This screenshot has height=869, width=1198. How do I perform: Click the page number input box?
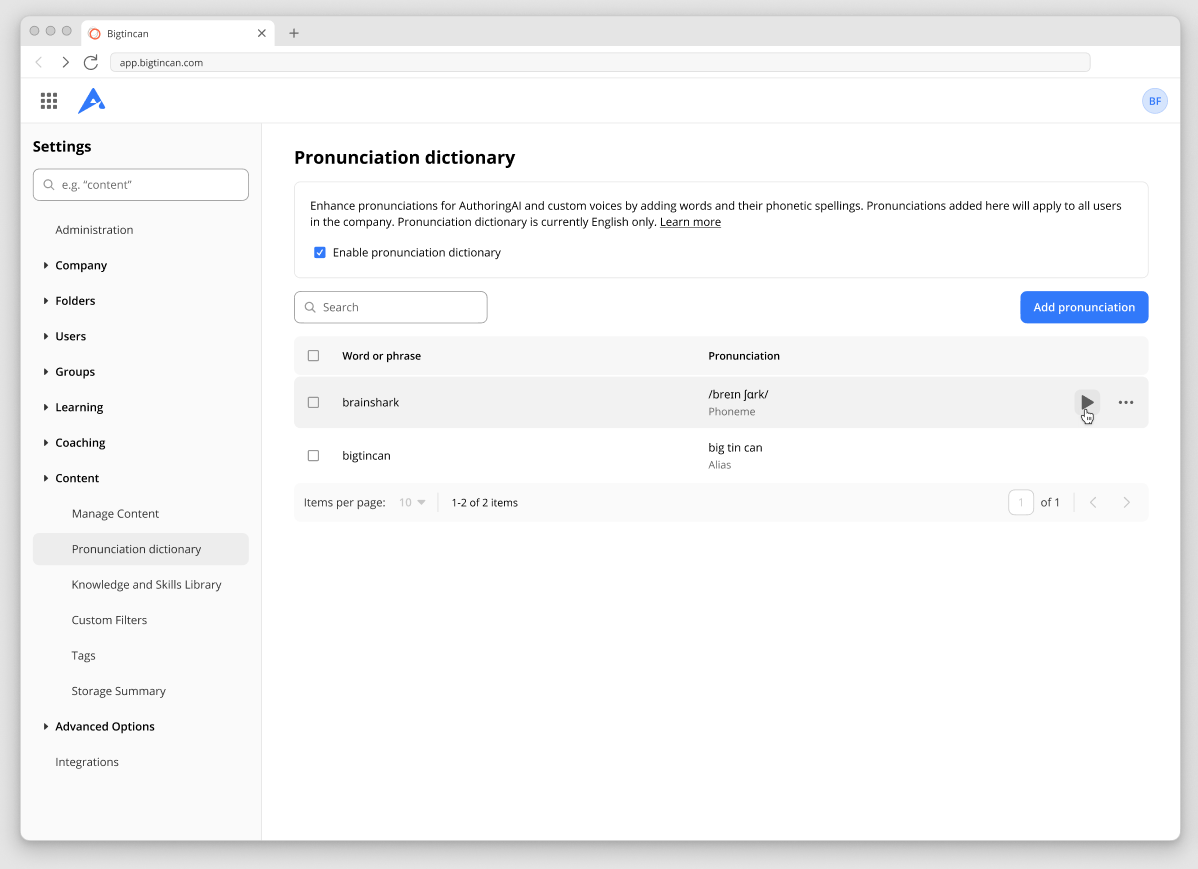click(x=1021, y=502)
